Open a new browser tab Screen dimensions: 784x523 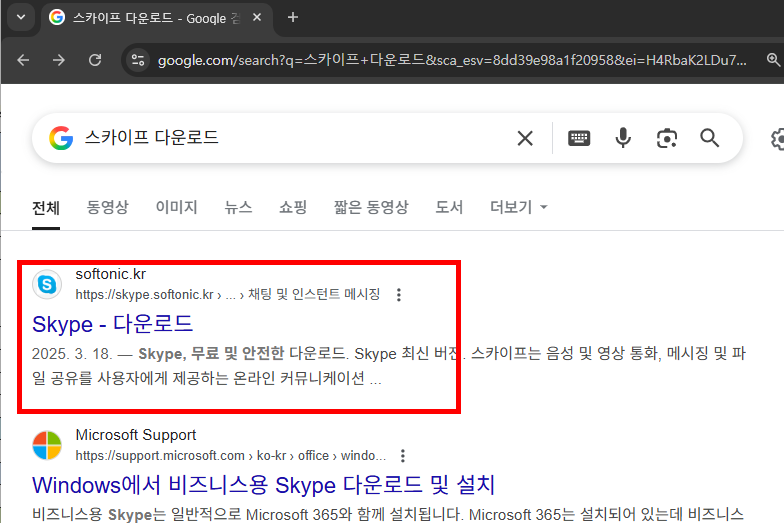pos(293,18)
